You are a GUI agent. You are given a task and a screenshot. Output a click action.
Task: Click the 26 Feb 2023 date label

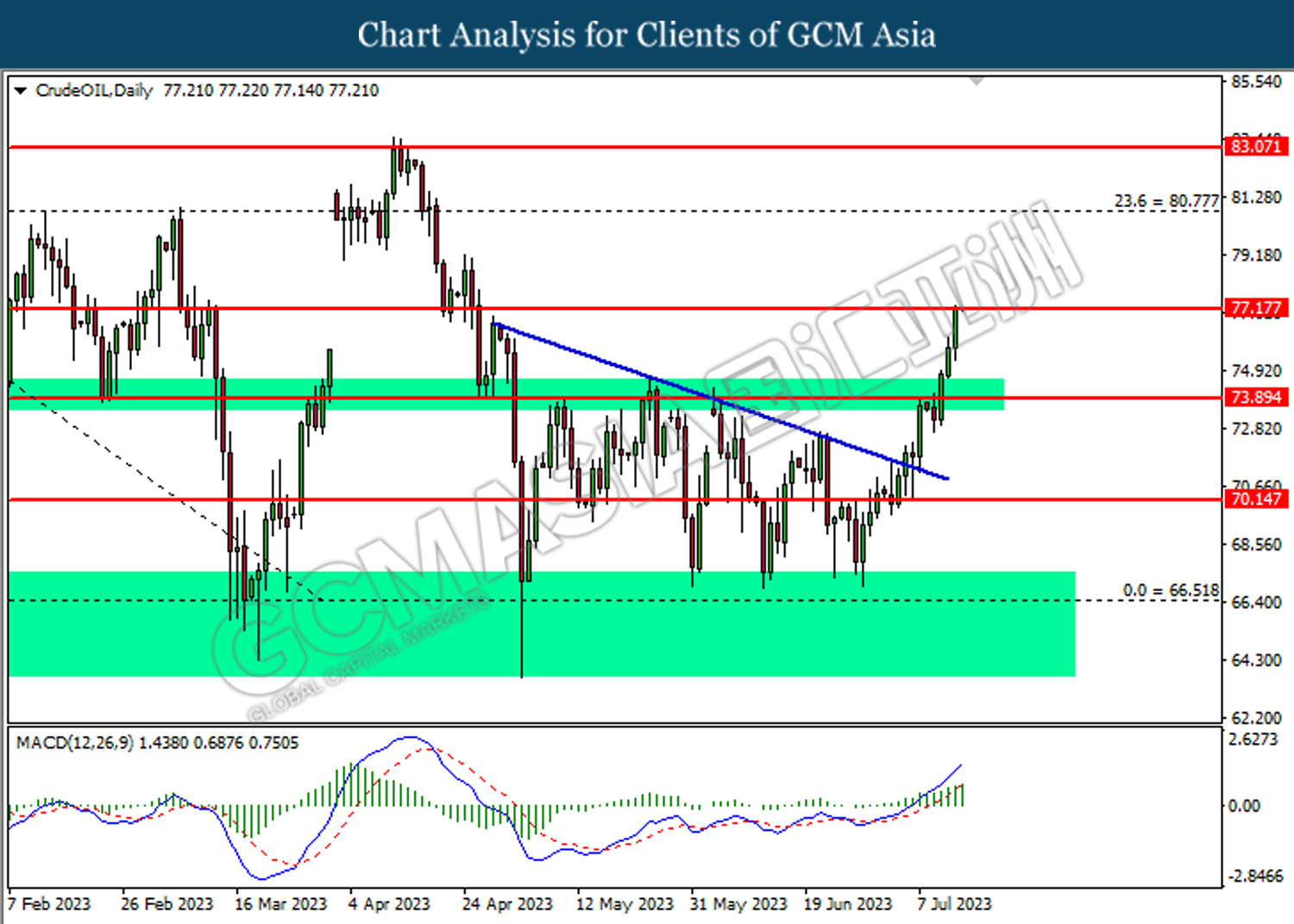click(x=166, y=904)
